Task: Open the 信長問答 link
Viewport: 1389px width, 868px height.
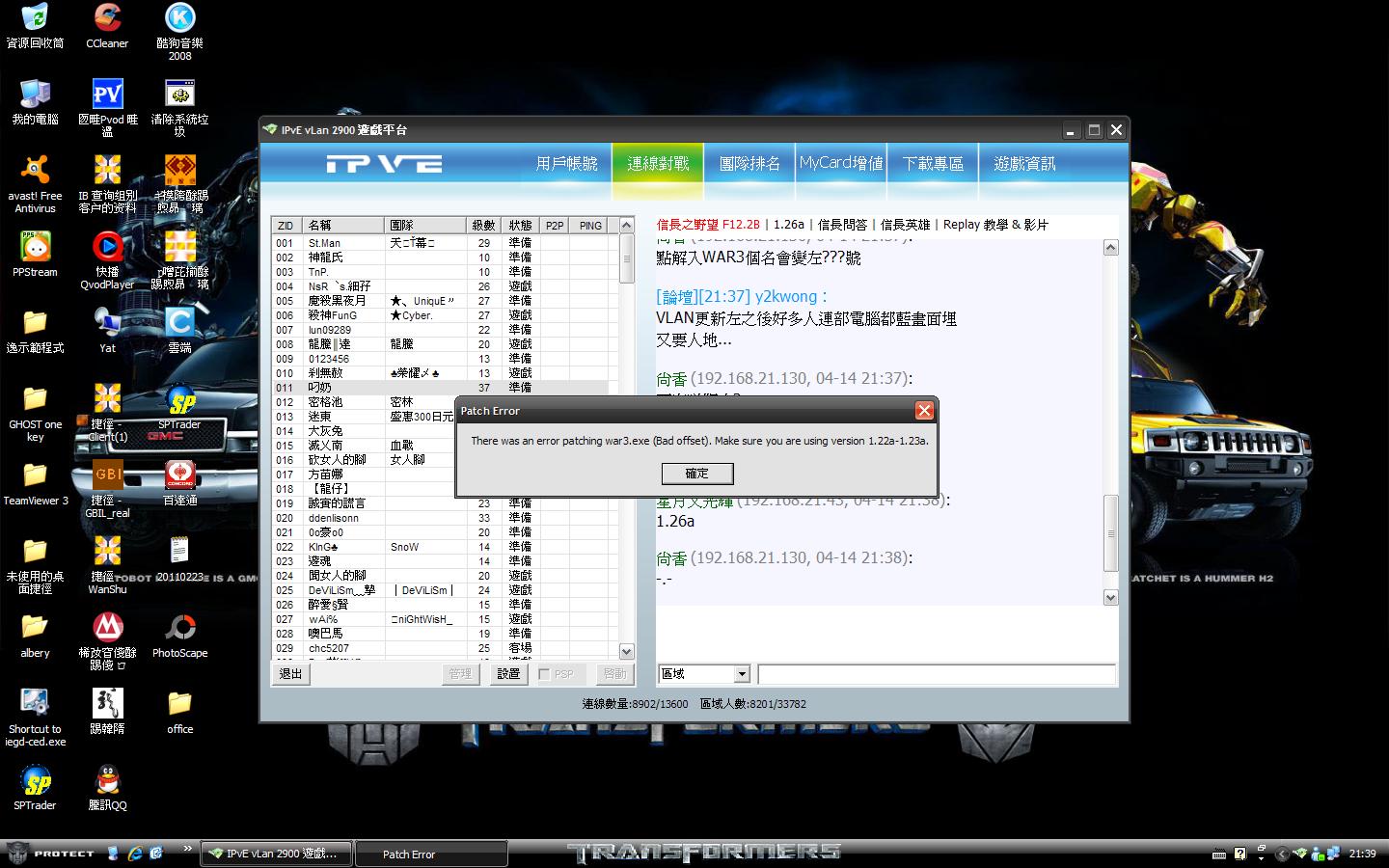Action: [x=842, y=225]
